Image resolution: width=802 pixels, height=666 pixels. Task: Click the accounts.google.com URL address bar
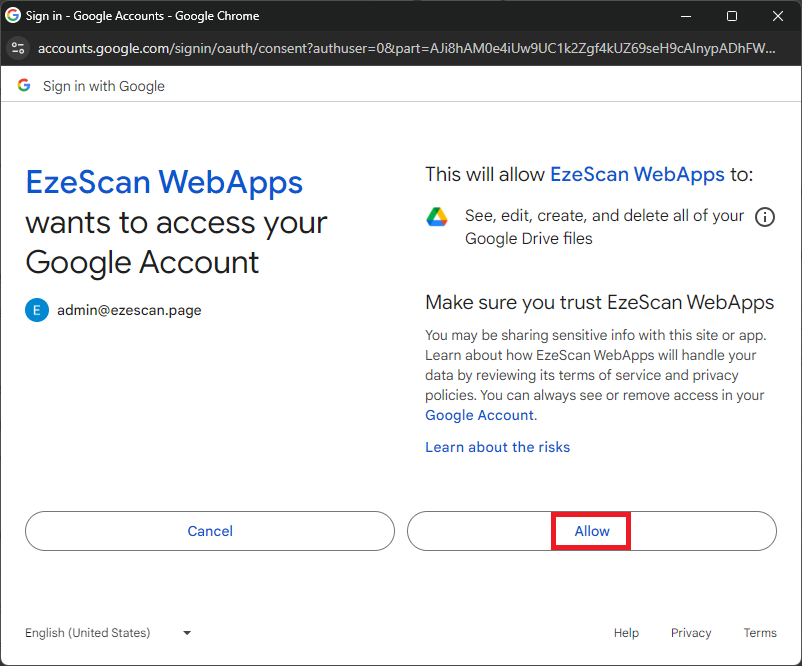(x=400, y=48)
